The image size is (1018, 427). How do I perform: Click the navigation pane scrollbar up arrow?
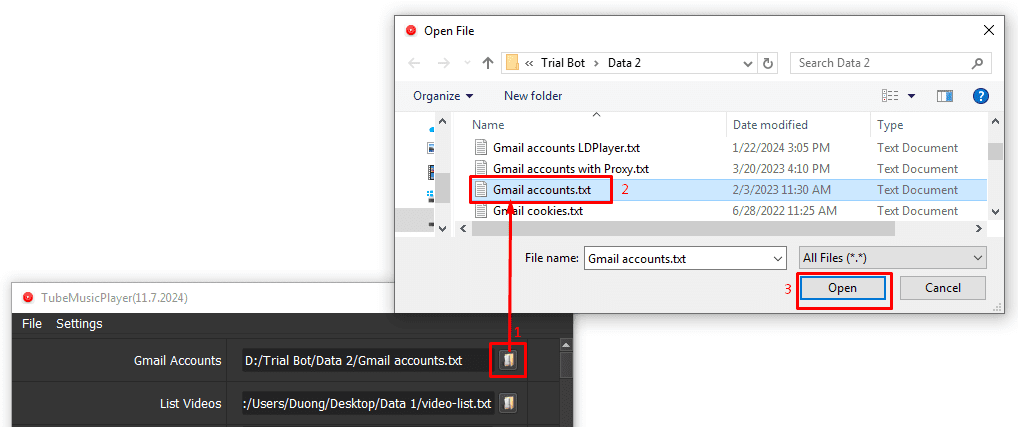point(442,122)
